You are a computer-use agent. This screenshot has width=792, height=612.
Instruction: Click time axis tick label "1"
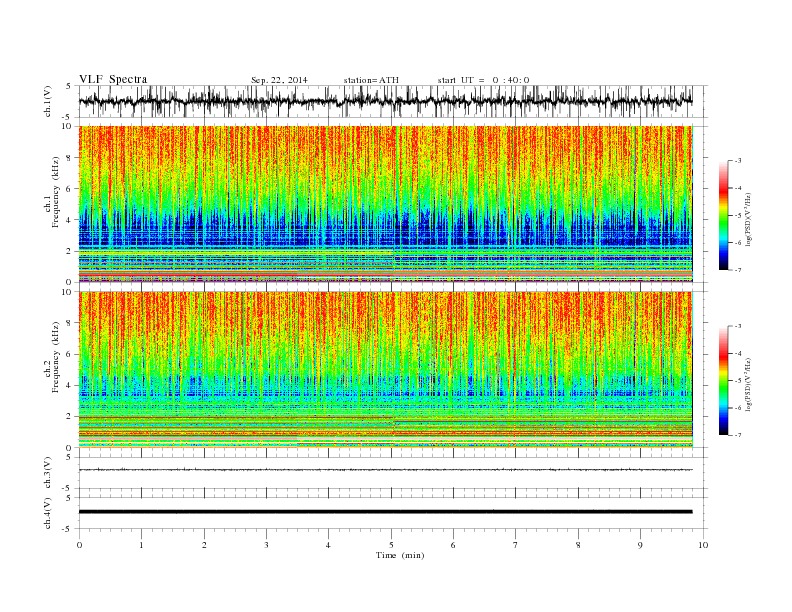point(141,545)
